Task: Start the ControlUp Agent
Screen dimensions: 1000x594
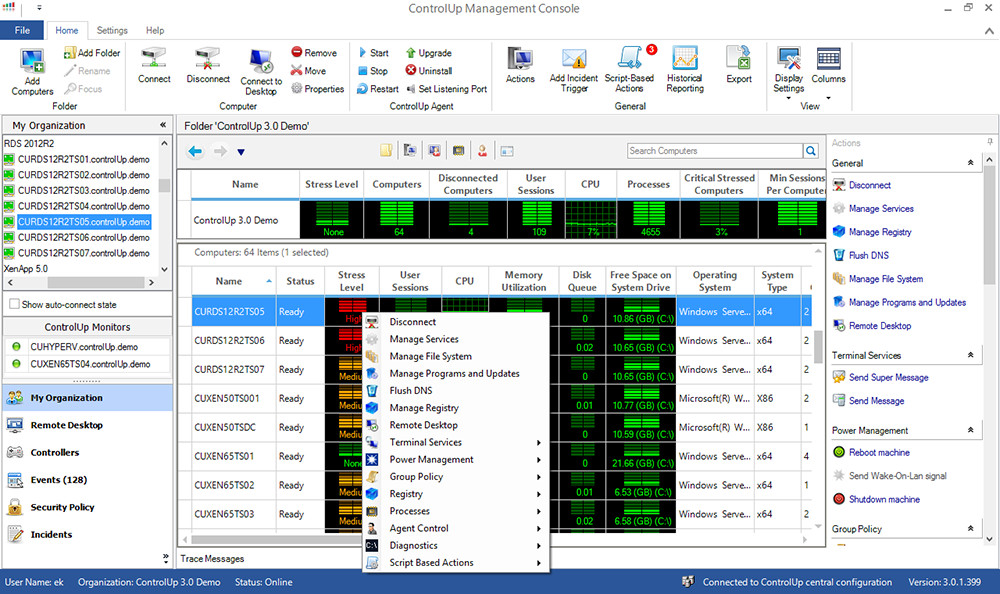Action: tap(373, 53)
